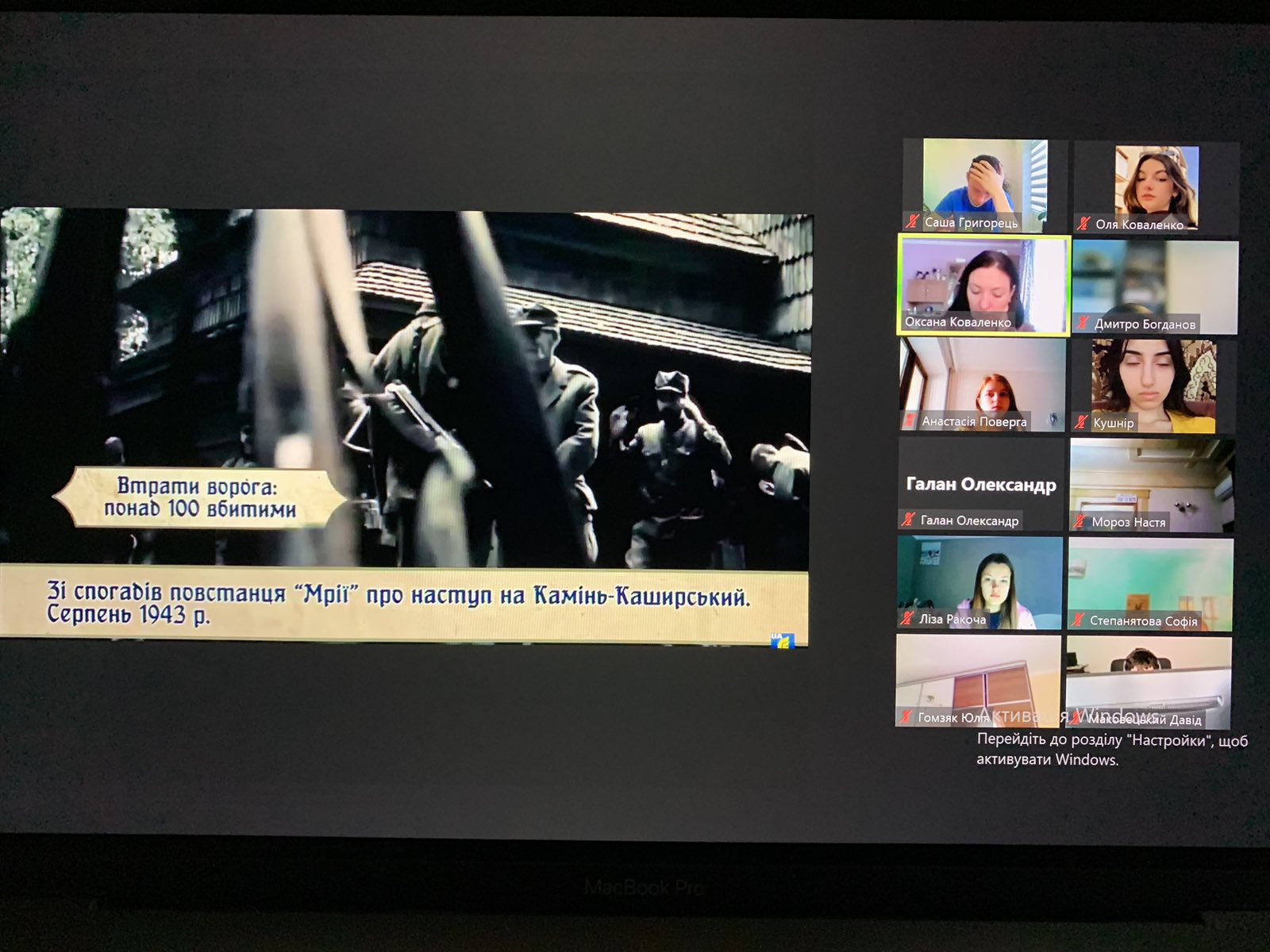
Task: Select Гомзяк Юля video tile
Action: [978, 681]
